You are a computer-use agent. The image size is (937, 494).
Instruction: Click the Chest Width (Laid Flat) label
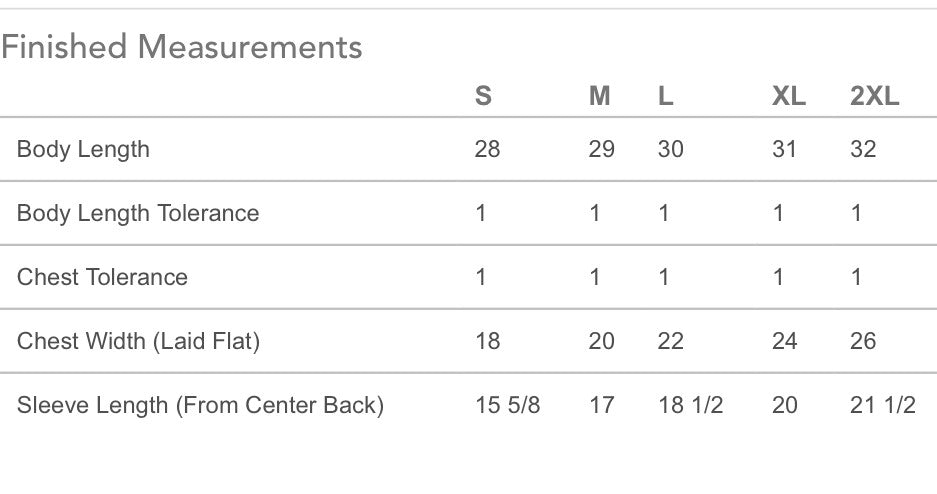pyautogui.click(x=139, y=341)
